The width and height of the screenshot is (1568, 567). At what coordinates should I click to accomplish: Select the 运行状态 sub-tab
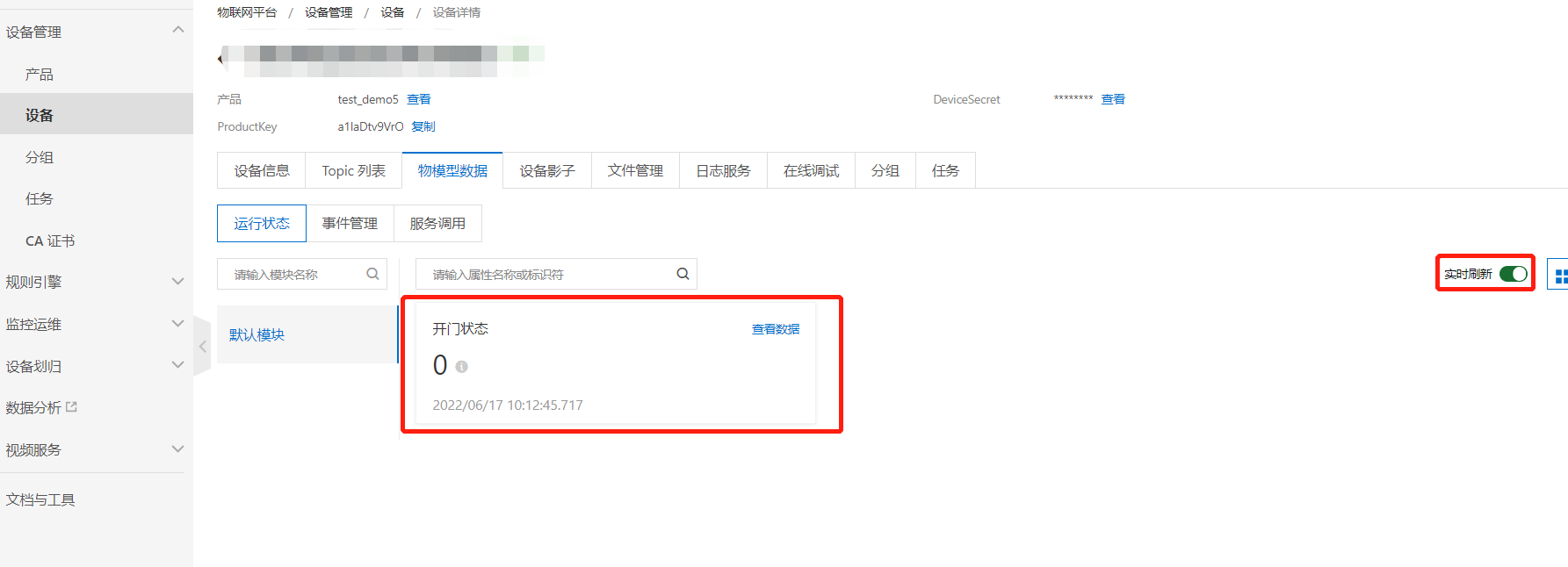[x=262, y=223]
